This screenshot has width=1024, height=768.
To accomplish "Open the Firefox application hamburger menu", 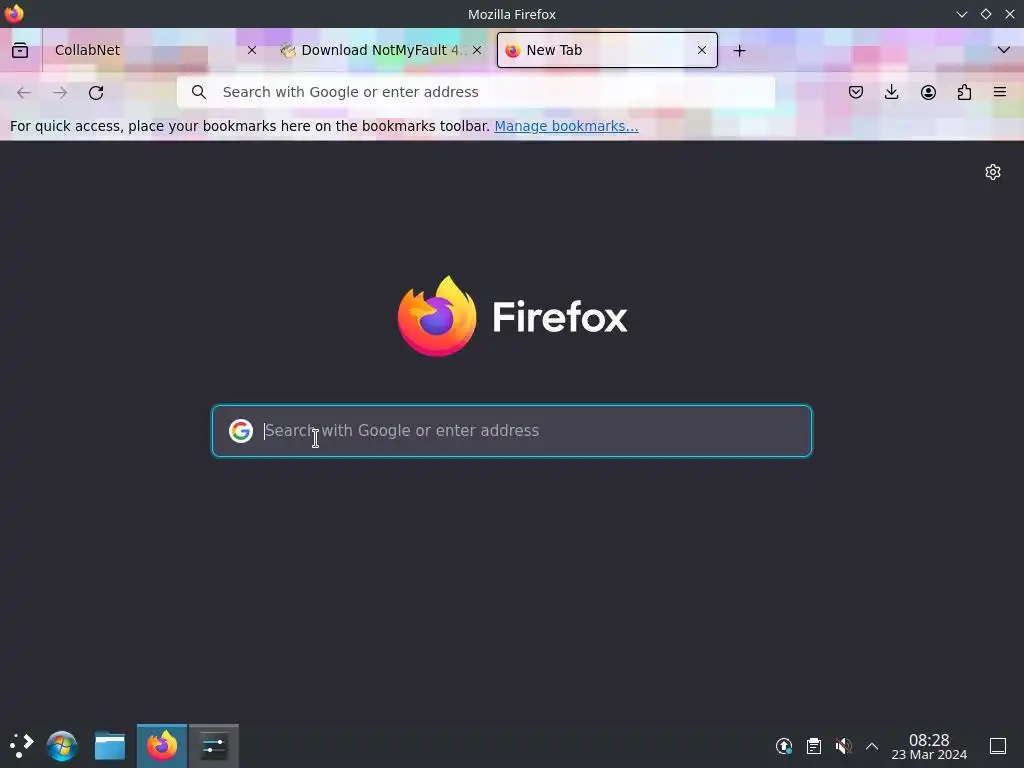I will click(x=1000, y=92).
